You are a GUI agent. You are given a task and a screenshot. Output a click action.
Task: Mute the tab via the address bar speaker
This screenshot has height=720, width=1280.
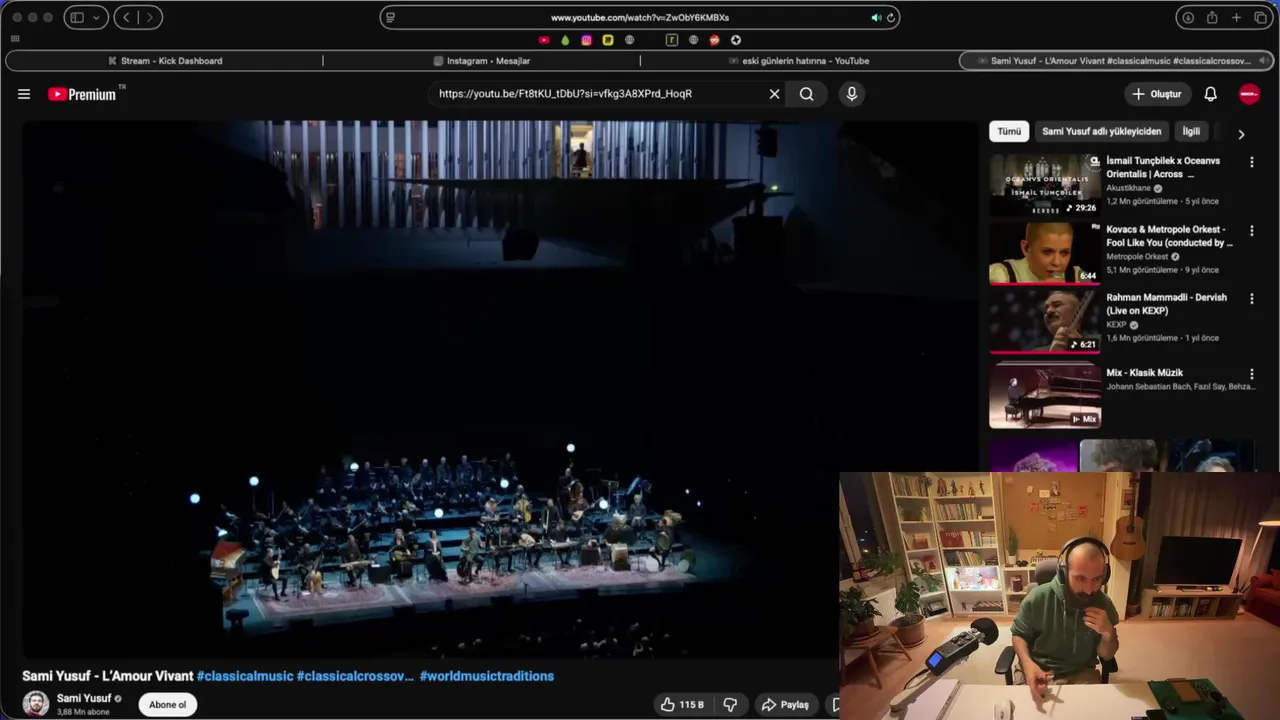point(876,17)
